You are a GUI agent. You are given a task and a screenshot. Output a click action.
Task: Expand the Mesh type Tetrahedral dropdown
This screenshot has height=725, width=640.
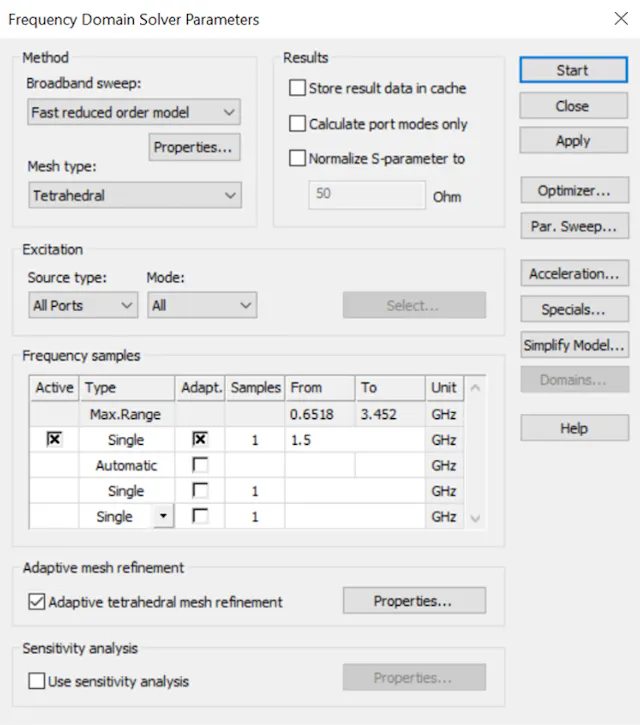135,195
